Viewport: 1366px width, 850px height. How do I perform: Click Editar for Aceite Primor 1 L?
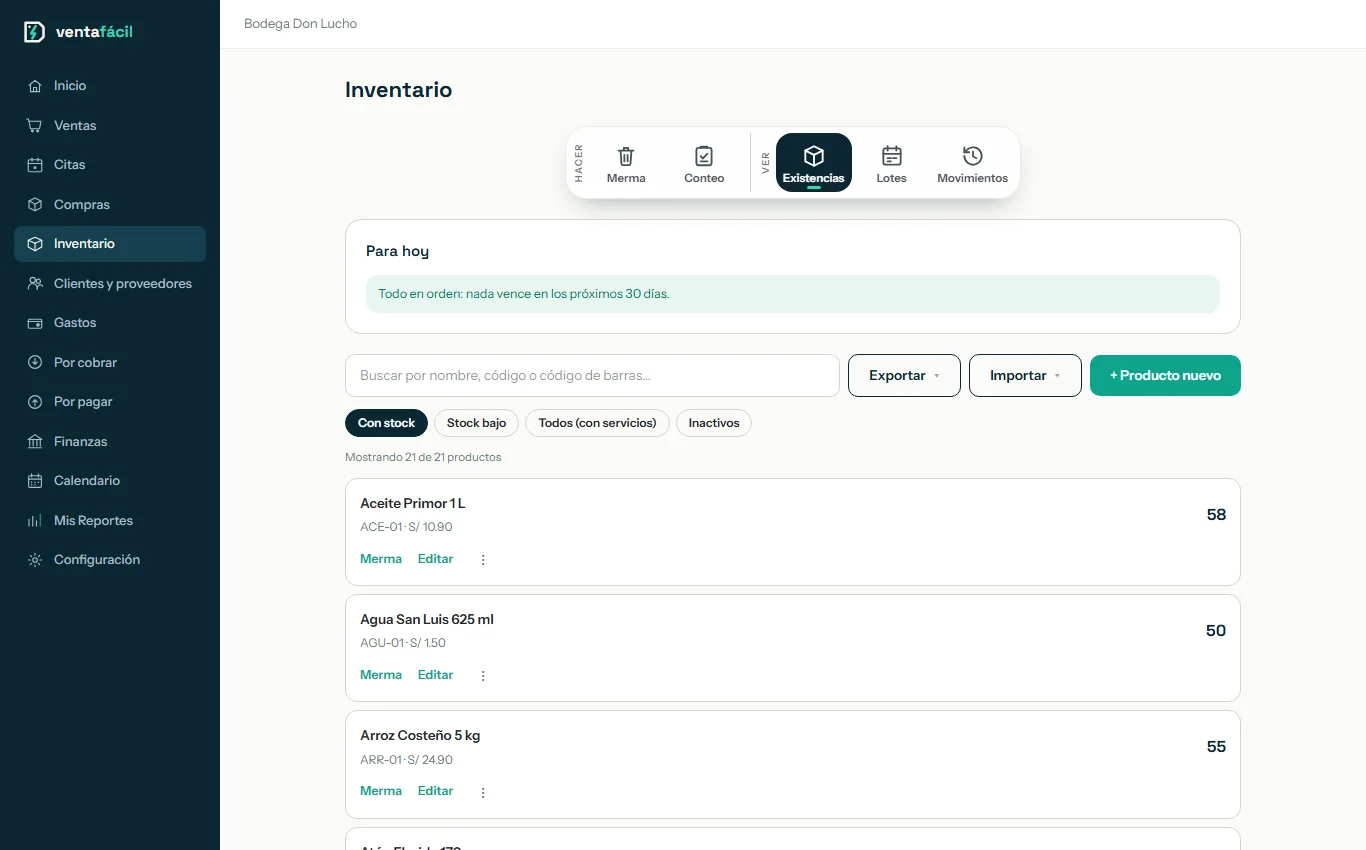tap(435, 559)
